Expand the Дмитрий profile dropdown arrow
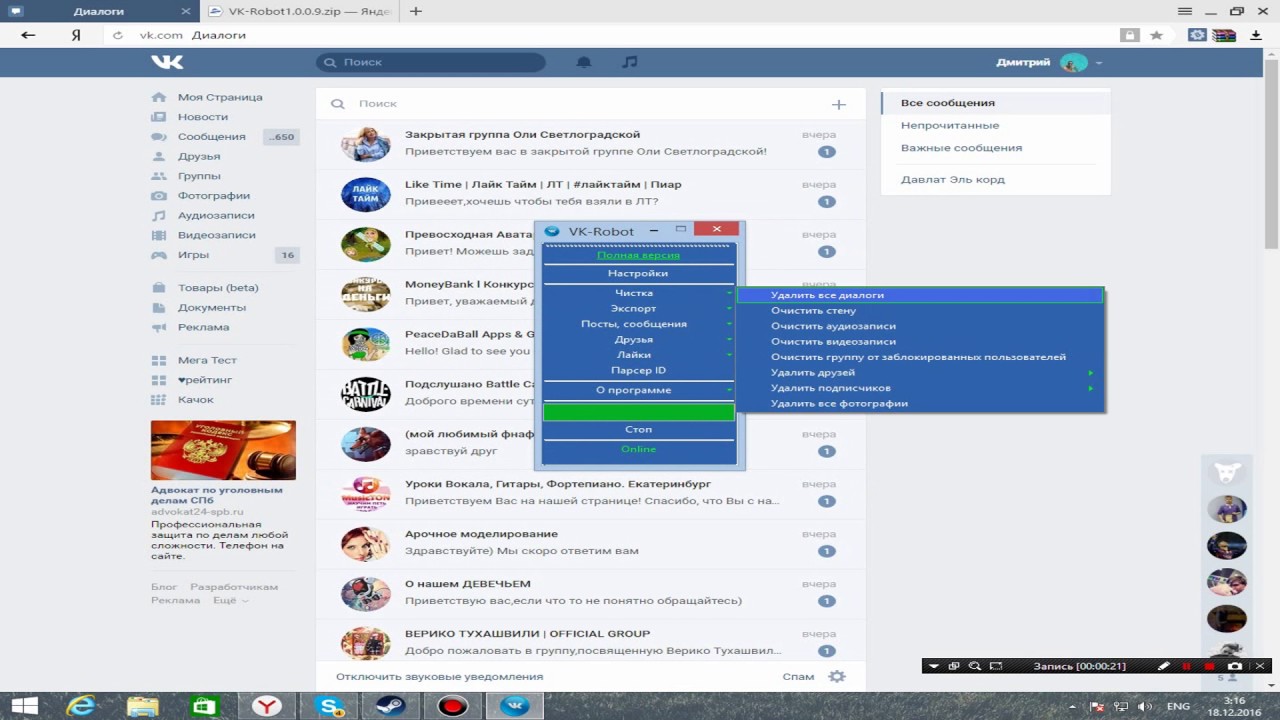This screenshot has width=1280, height=720. [1099, 63]
